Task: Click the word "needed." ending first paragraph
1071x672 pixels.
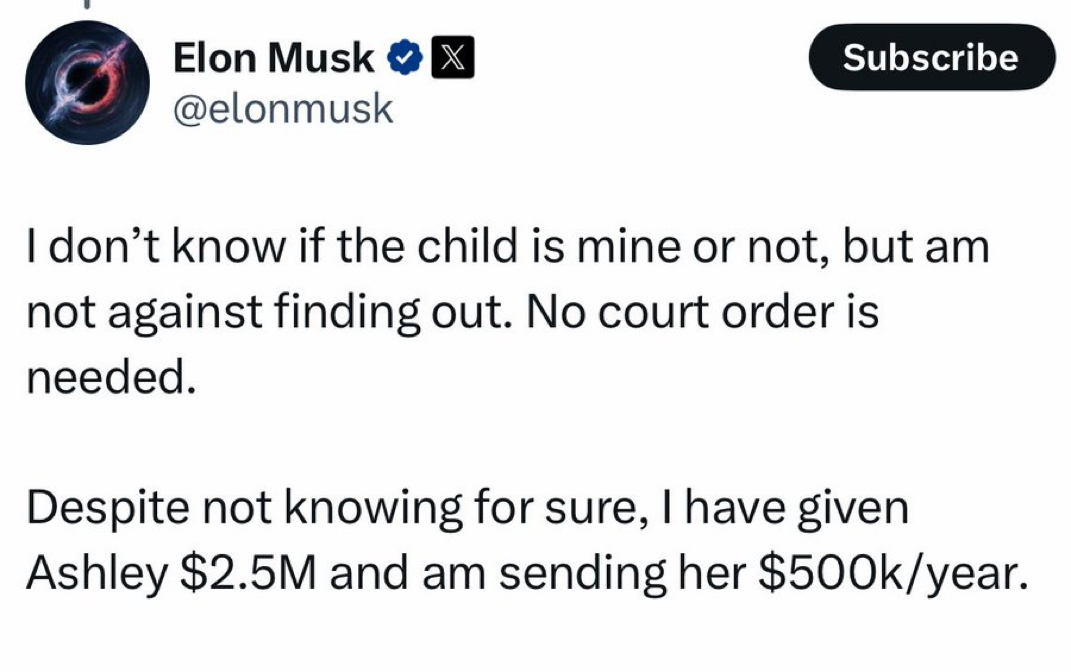Action: coord(111,376)
